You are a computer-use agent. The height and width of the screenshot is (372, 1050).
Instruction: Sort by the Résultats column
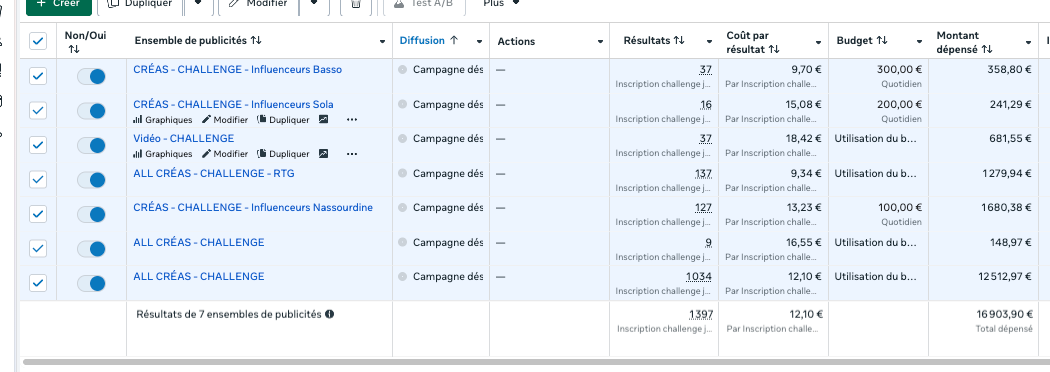(x=679, y=41)
